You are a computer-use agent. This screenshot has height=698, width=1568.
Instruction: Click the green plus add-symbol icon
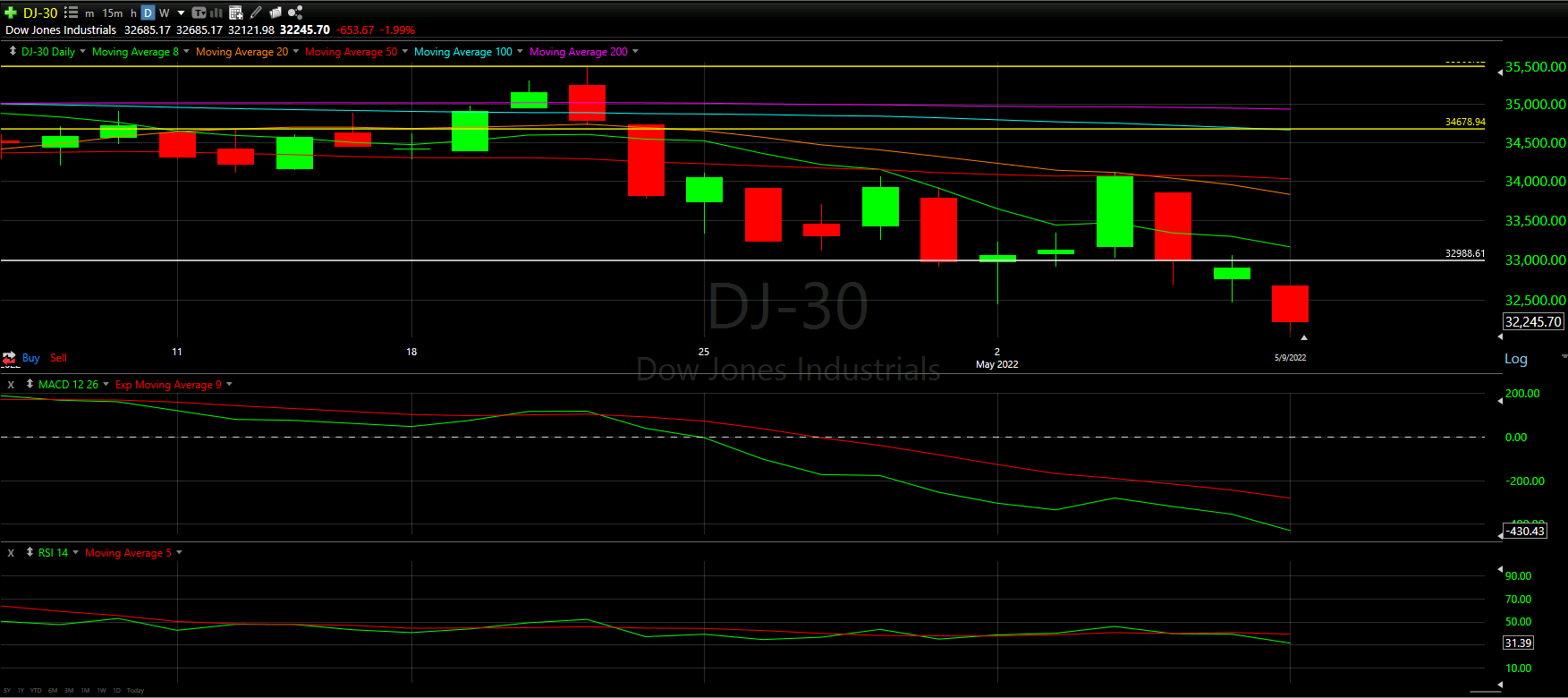point(11,13)
